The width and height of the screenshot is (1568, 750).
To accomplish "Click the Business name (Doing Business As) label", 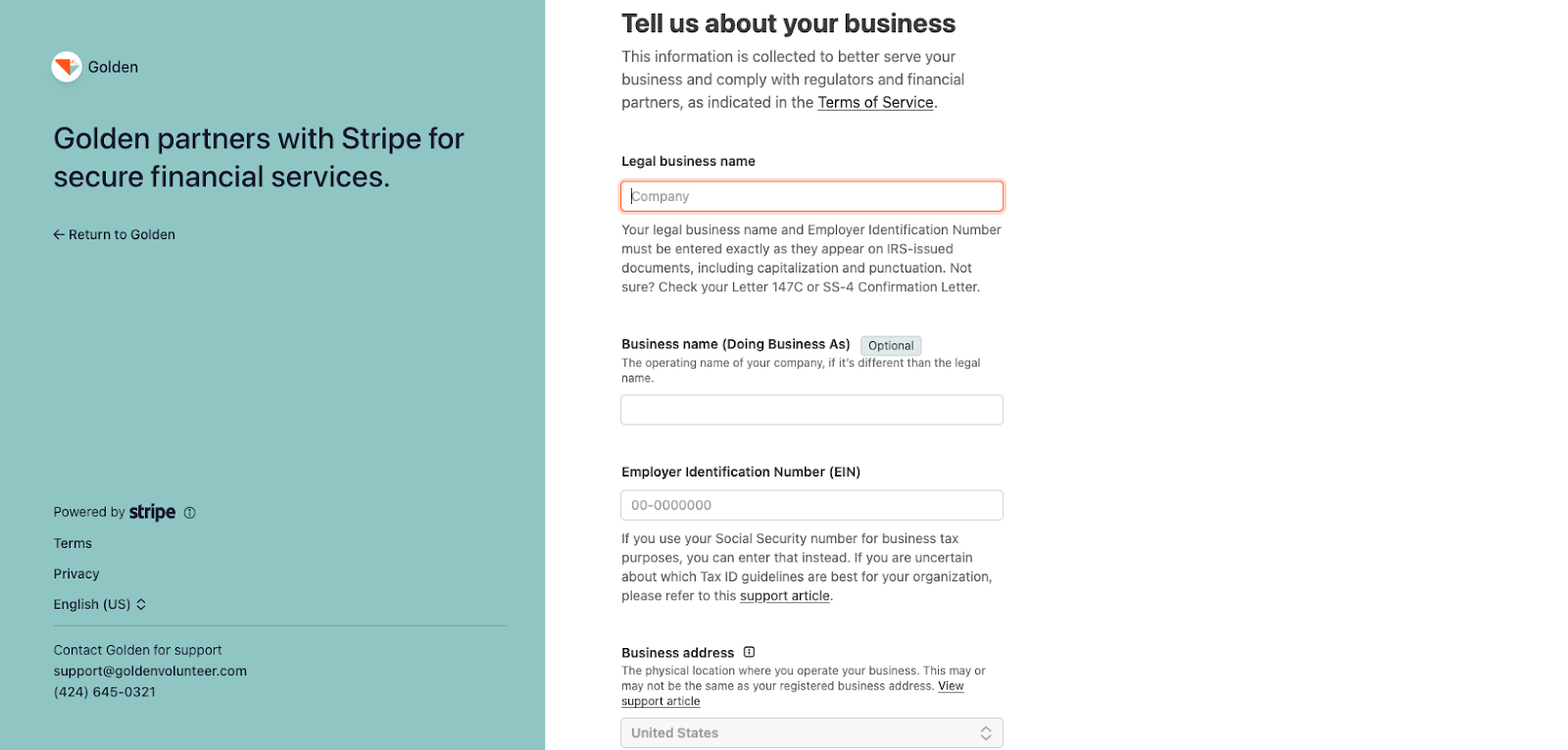I will pyautogui.click(x=735, y=344).
